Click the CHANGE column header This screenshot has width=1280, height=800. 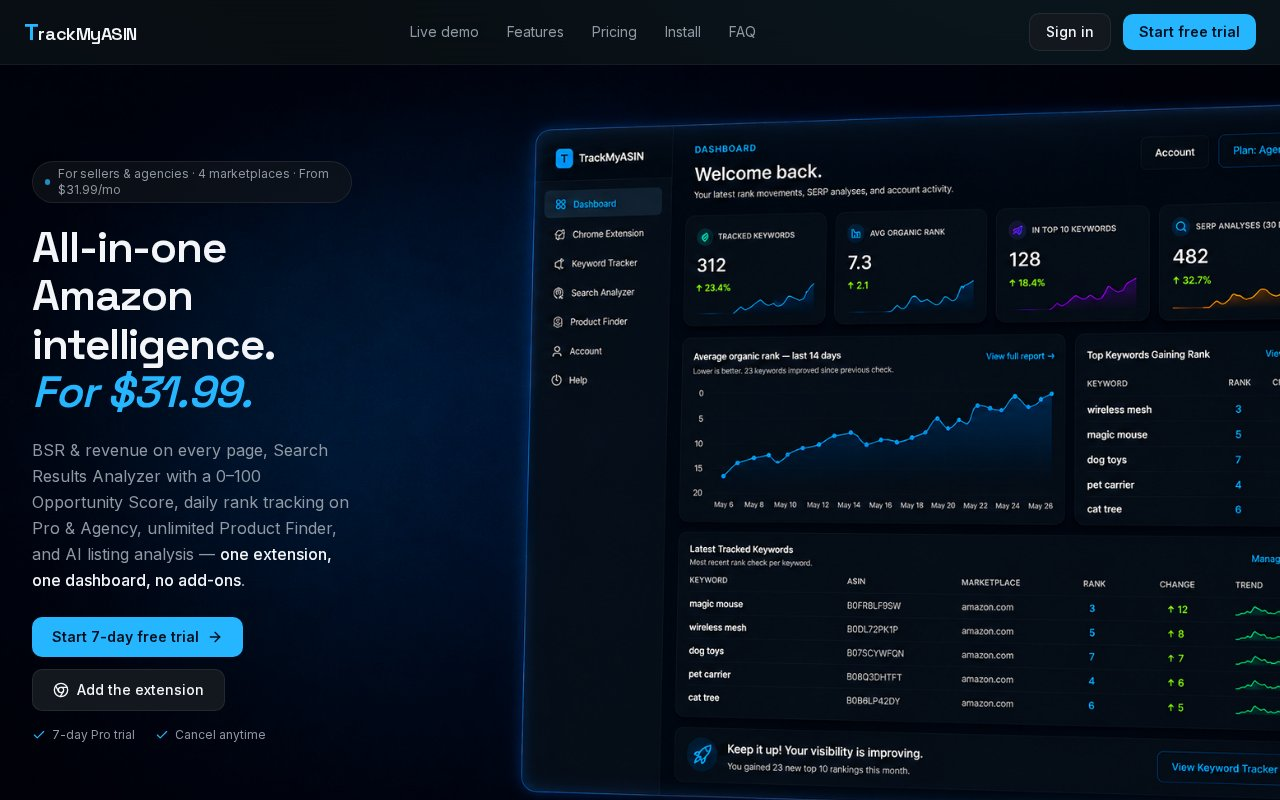click(x=1177, y=585)
